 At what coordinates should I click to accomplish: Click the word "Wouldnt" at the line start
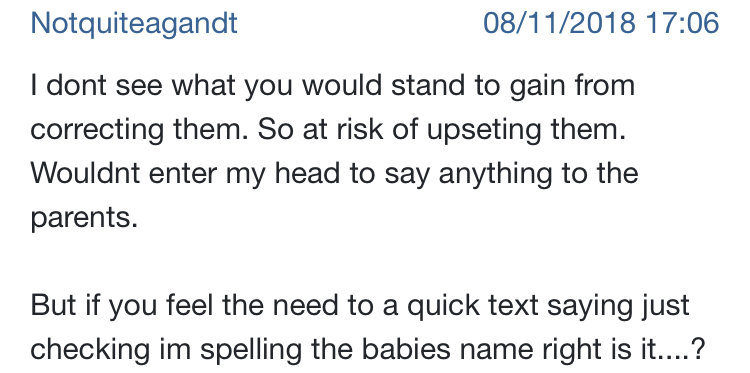(86, 174)
